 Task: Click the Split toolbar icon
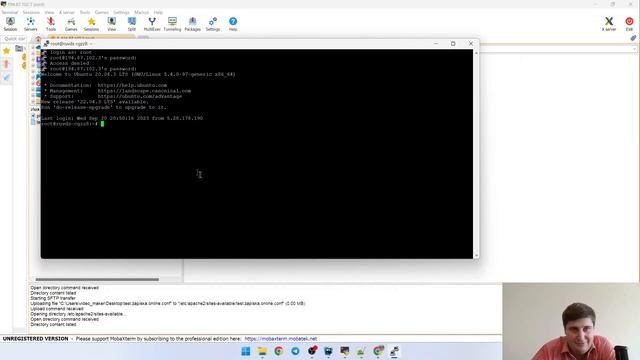(131, 24)
